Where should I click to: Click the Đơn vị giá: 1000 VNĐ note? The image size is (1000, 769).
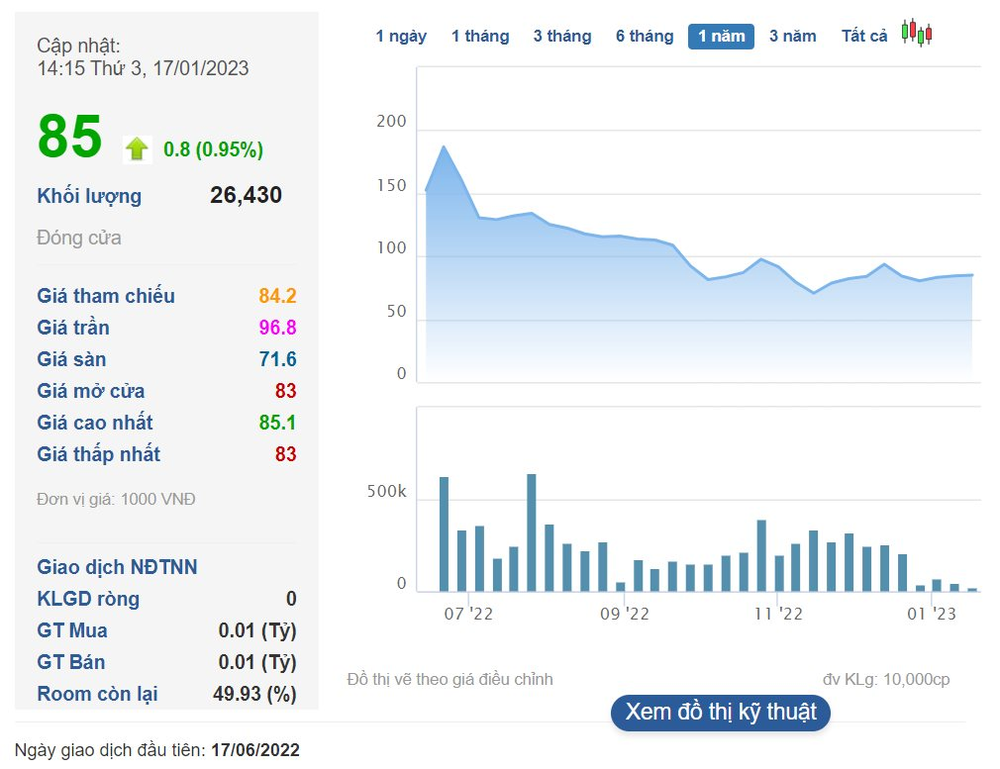pos(116,499)
